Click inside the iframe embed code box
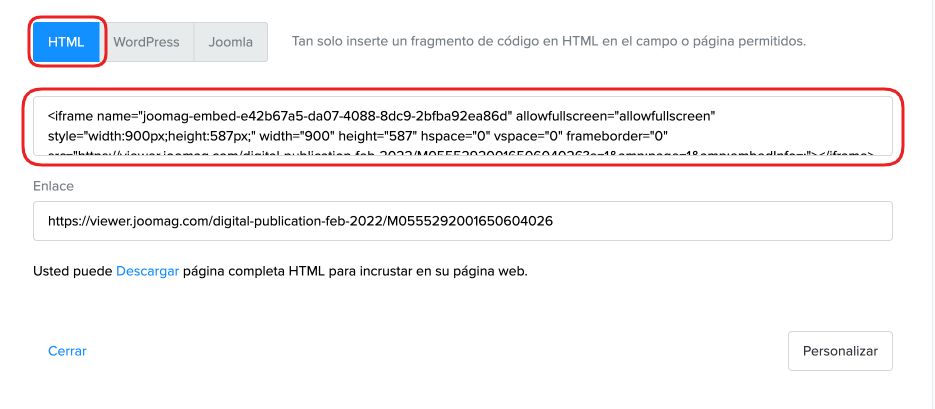Image resolution: width=935 pixels, height=409 pixels. coord(462,126)
